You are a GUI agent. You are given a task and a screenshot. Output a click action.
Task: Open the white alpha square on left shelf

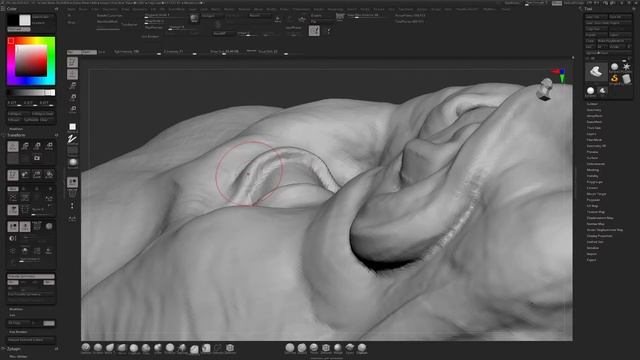pyautogui.click(x=73, y=127)
